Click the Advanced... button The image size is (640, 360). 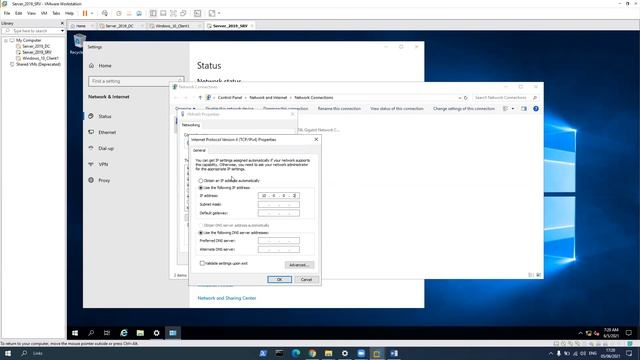click(299, 265)
